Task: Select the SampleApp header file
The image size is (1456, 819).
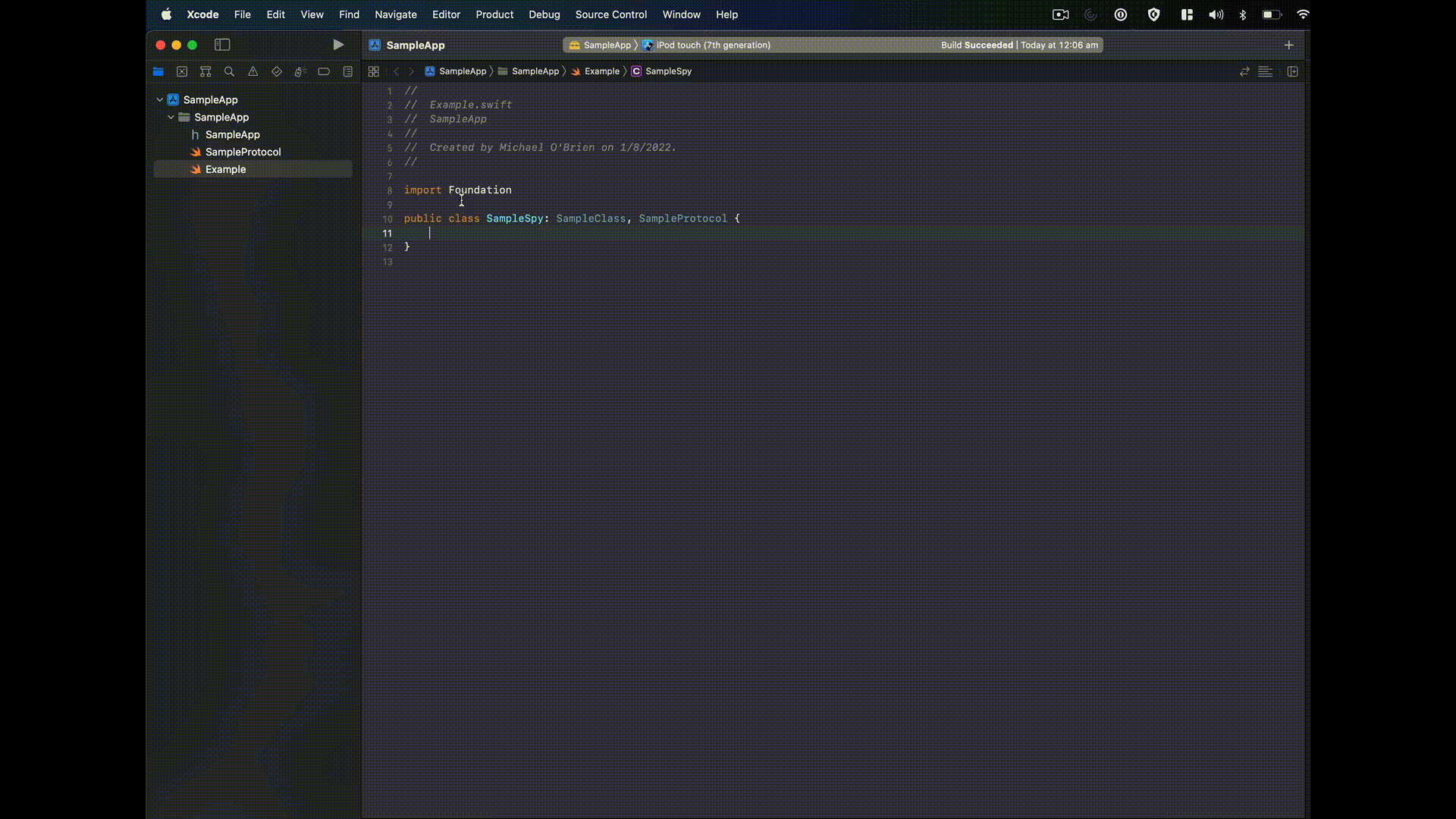Action: (x=232, y=134)
